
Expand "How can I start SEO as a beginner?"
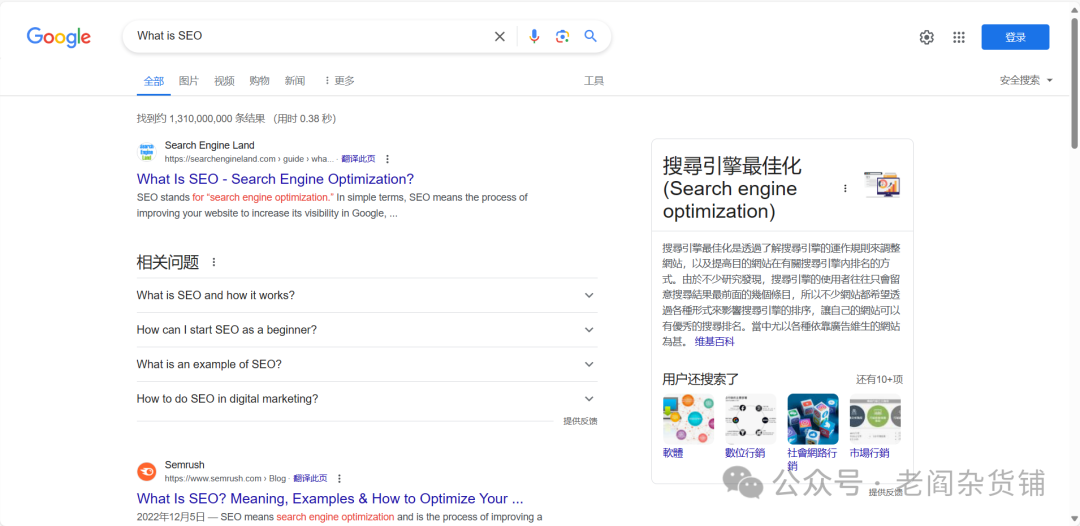367,330
